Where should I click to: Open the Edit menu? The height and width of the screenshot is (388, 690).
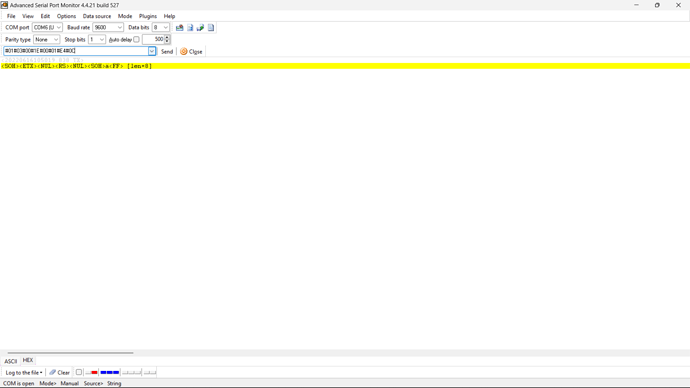tap(45, 16)
